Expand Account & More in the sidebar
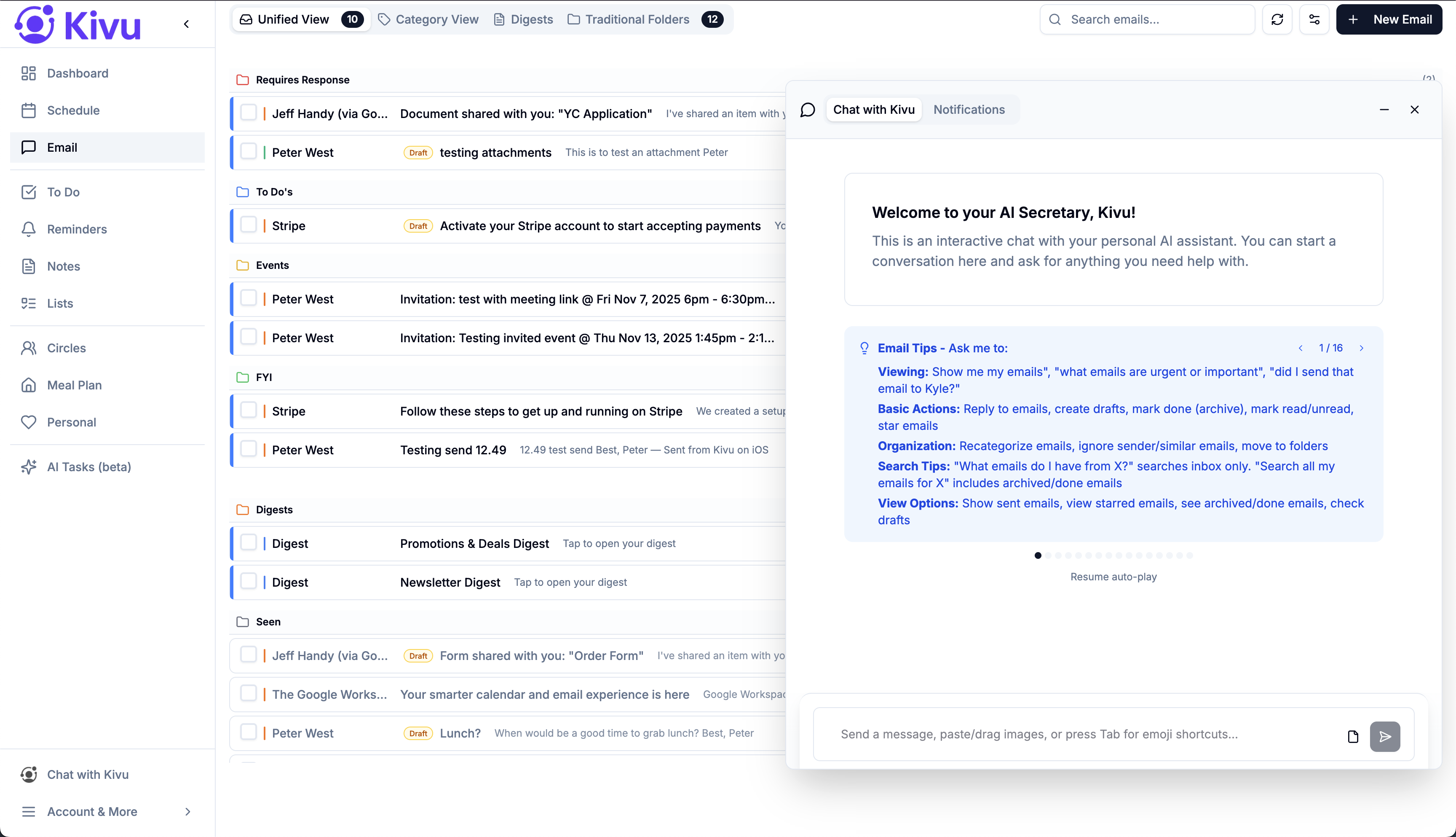The height and width of the screenshot is (837, 1456). (x=92, y=812)
